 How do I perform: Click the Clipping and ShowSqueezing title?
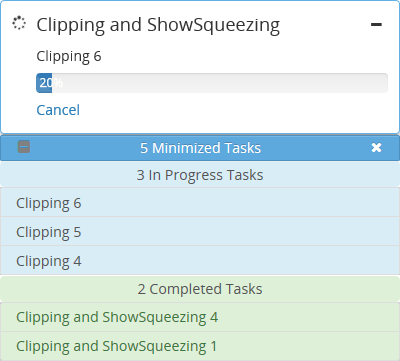click(x=158, y=25)
